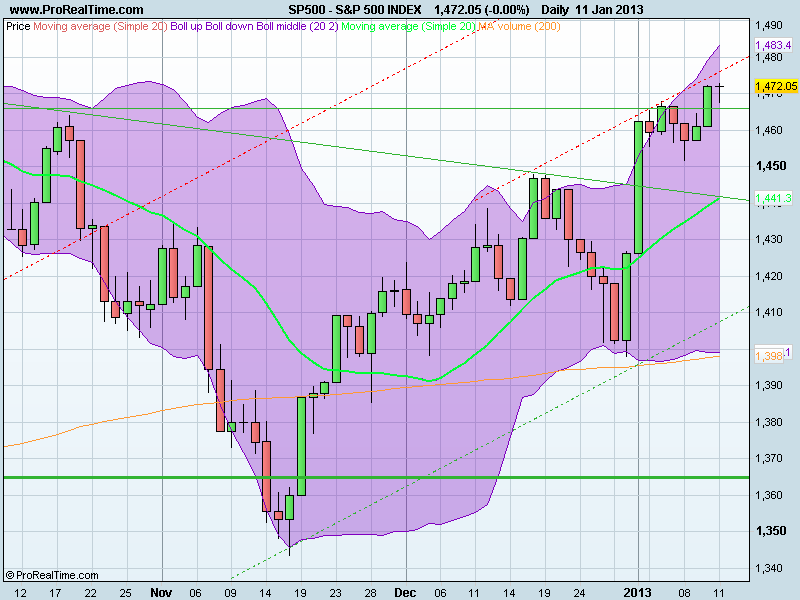Click the tall green candle at November 19
This screenshot has height=600, width=800.
[x=302, y=446]
